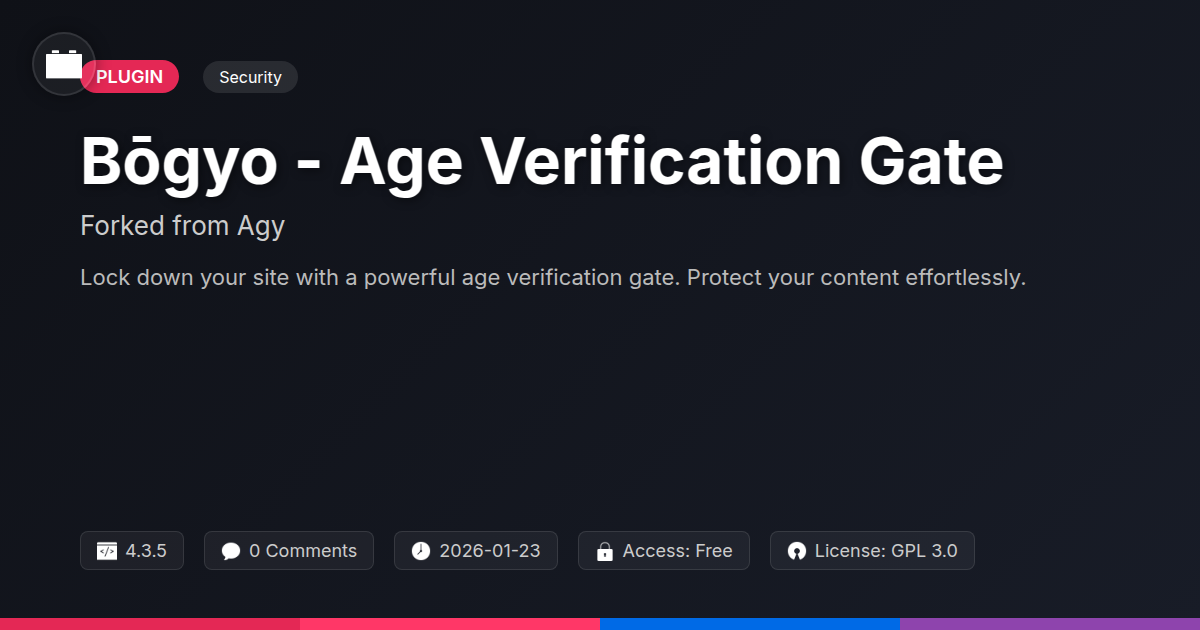Screen dimensions: 1200x630
Task: Click the 4.3.5 version number text
Action: point(146,551)
